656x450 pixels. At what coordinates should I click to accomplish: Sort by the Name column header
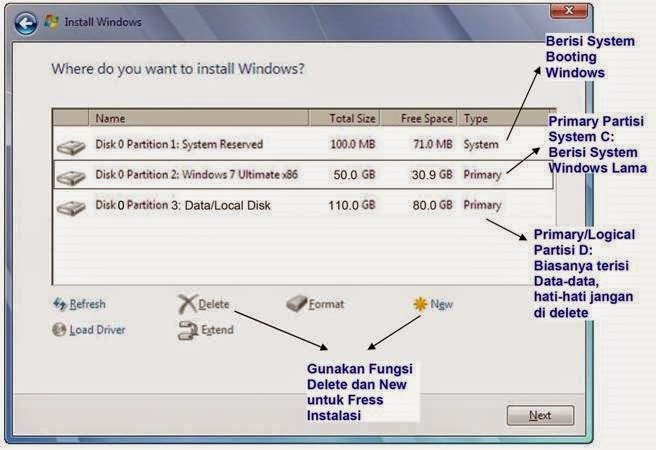[199, 118]
